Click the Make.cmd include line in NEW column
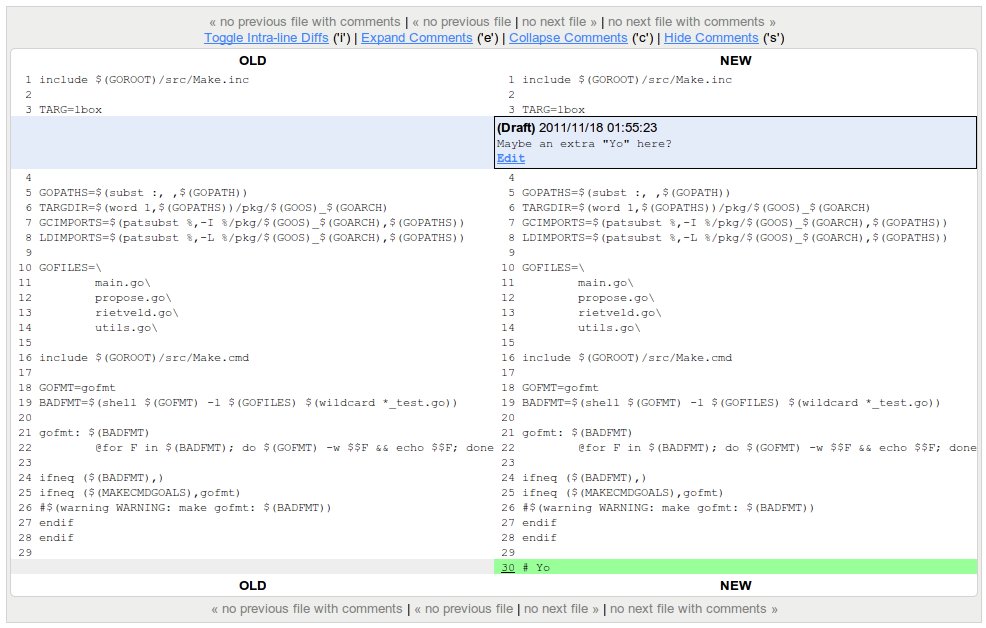Screen dimensions: 986x628 [x=627, y=358]
